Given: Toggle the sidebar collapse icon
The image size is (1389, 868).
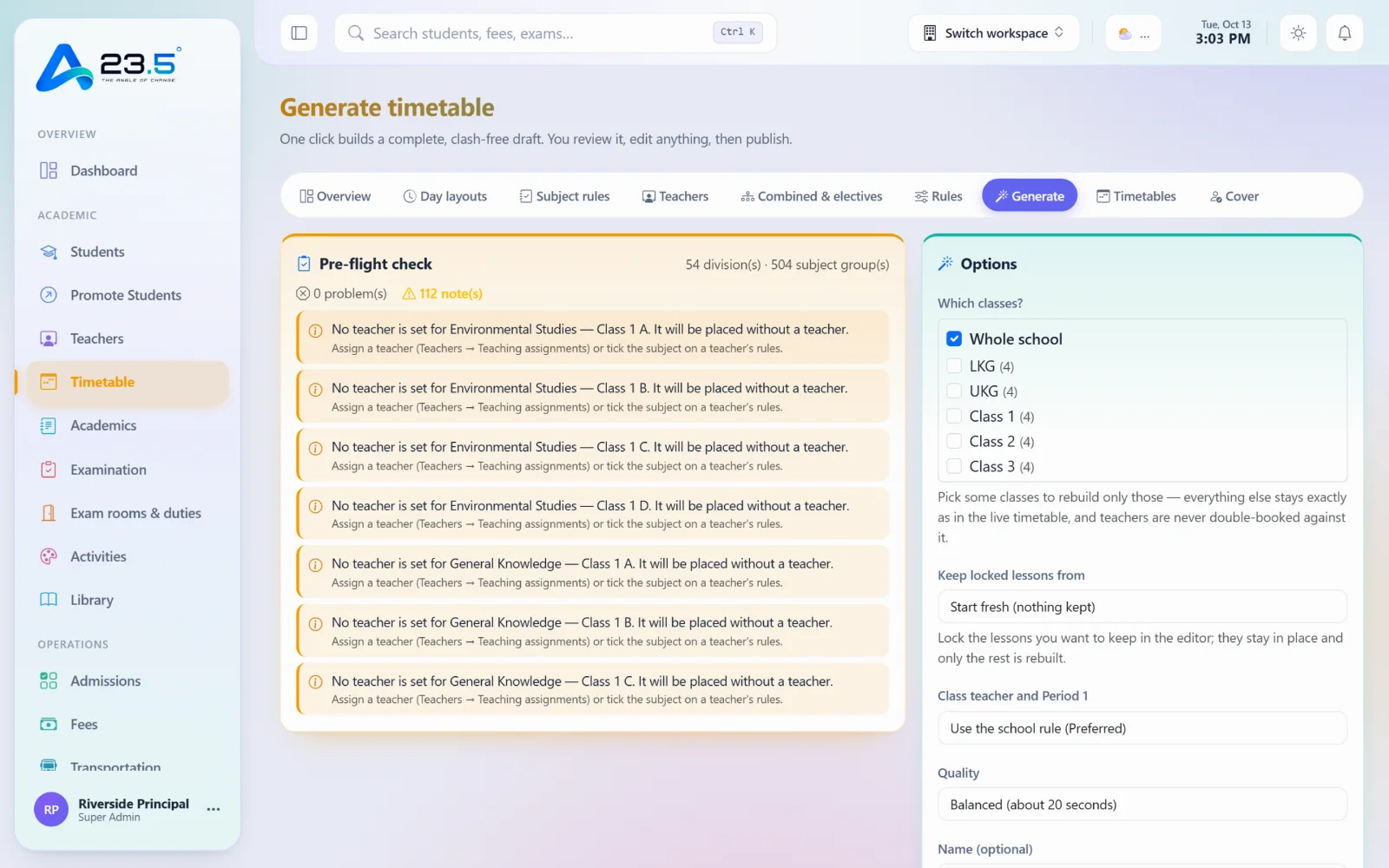Looking at the screenshot, I should pos(299,33).
